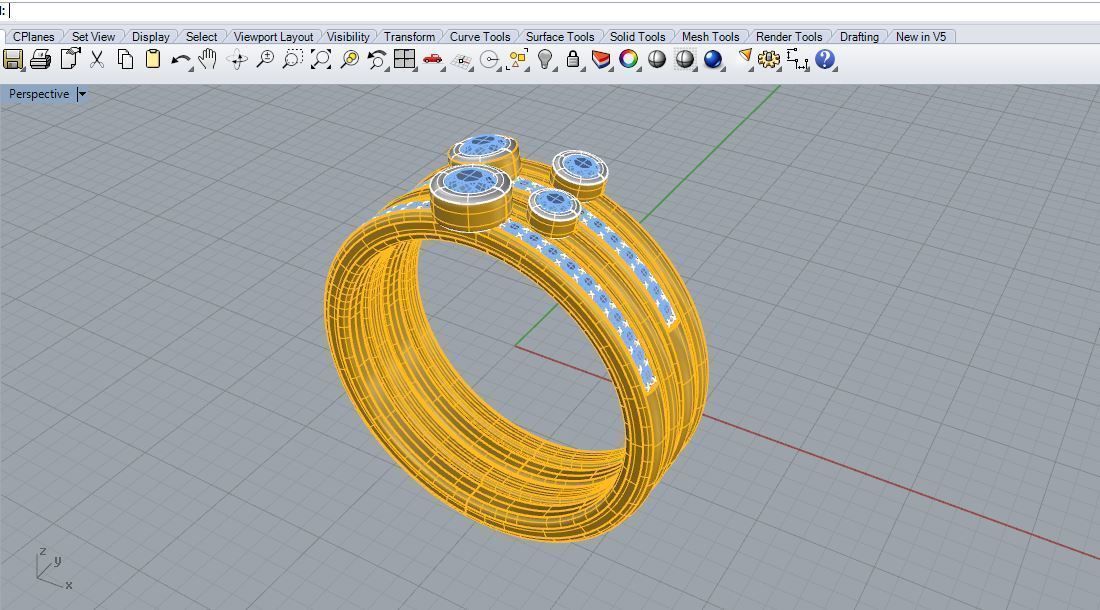Switch to the Solid Tools tab
This screenshot has height=610, width=1100.
[637, 36]
